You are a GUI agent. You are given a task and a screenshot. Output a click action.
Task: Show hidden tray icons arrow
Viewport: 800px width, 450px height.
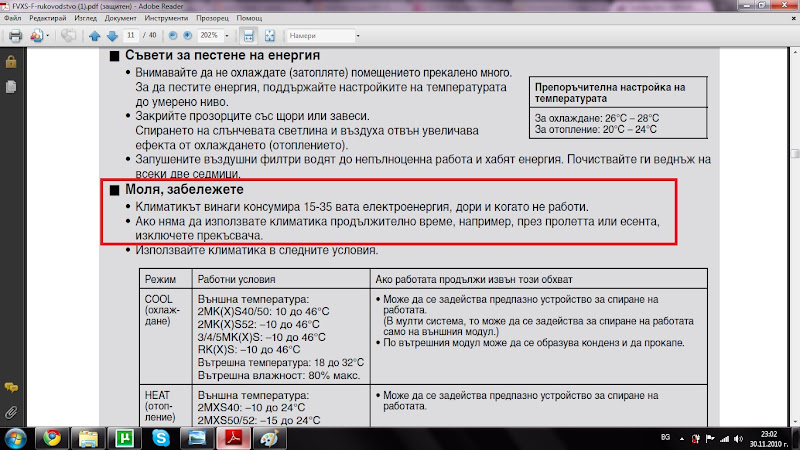click(x=682, y=439)
